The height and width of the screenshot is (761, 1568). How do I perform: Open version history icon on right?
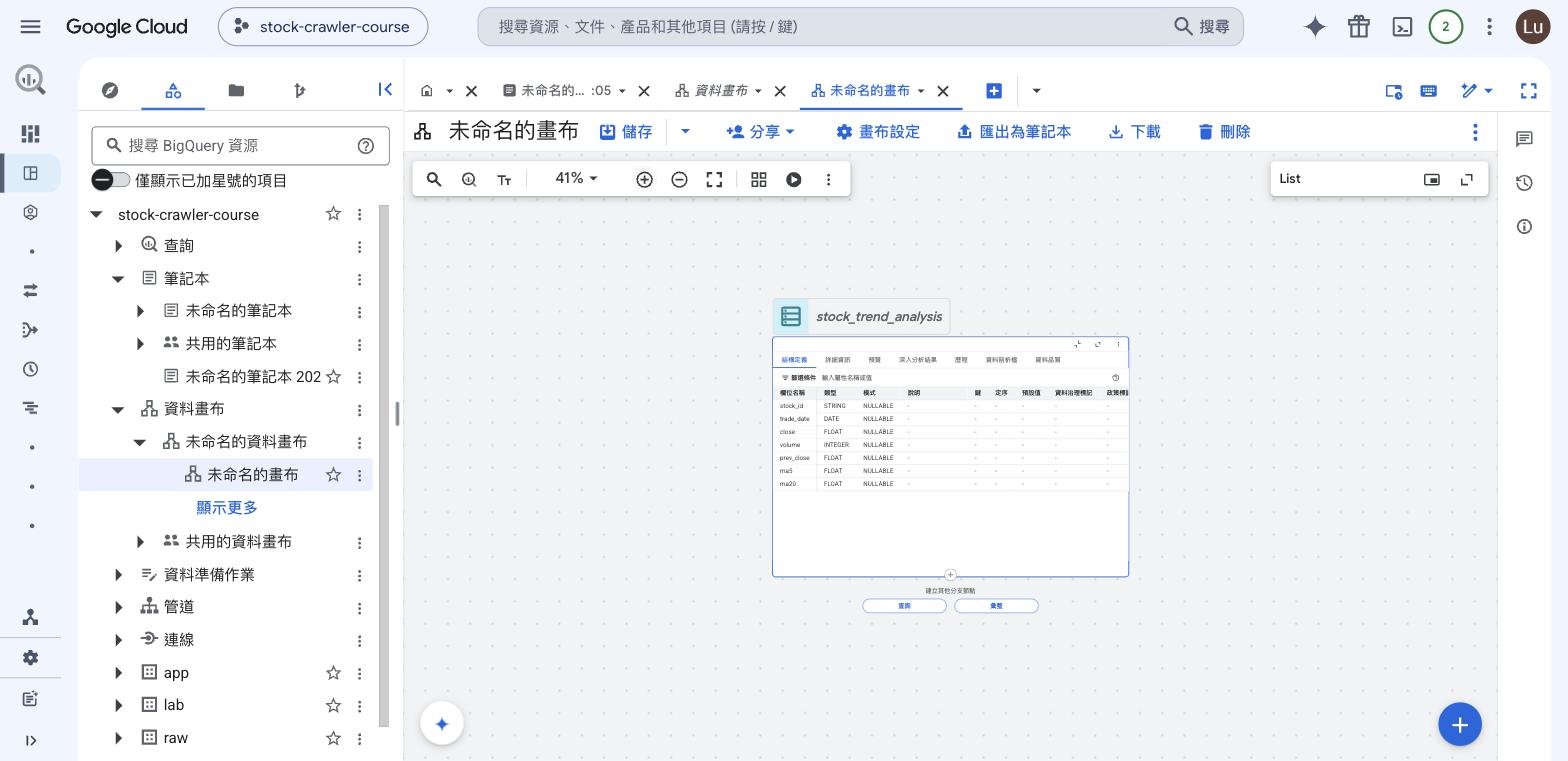[x=1524, y=182]
